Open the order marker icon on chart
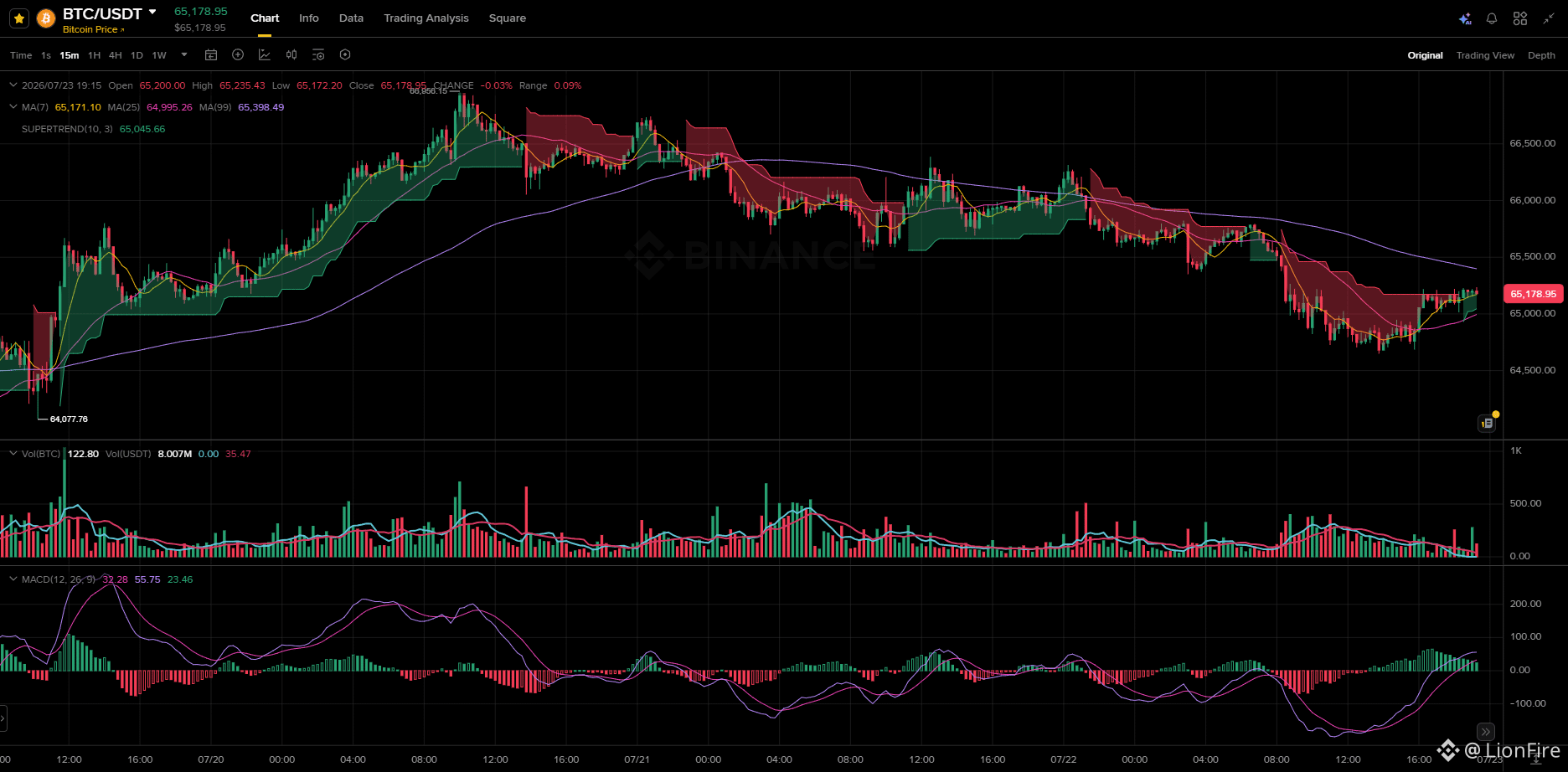This screenshot has height=772, width=1568. click(1487, 424)
